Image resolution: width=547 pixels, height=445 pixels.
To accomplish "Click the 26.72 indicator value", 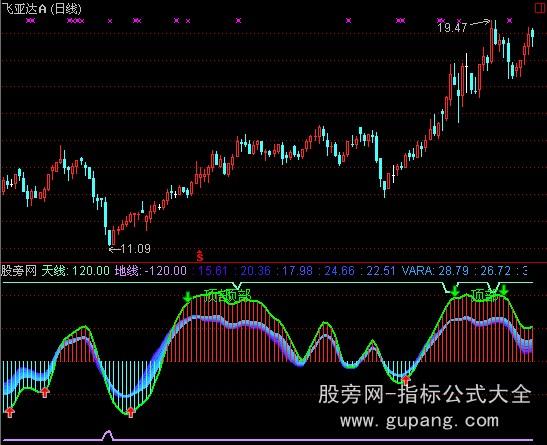I will tap(496, 271).
